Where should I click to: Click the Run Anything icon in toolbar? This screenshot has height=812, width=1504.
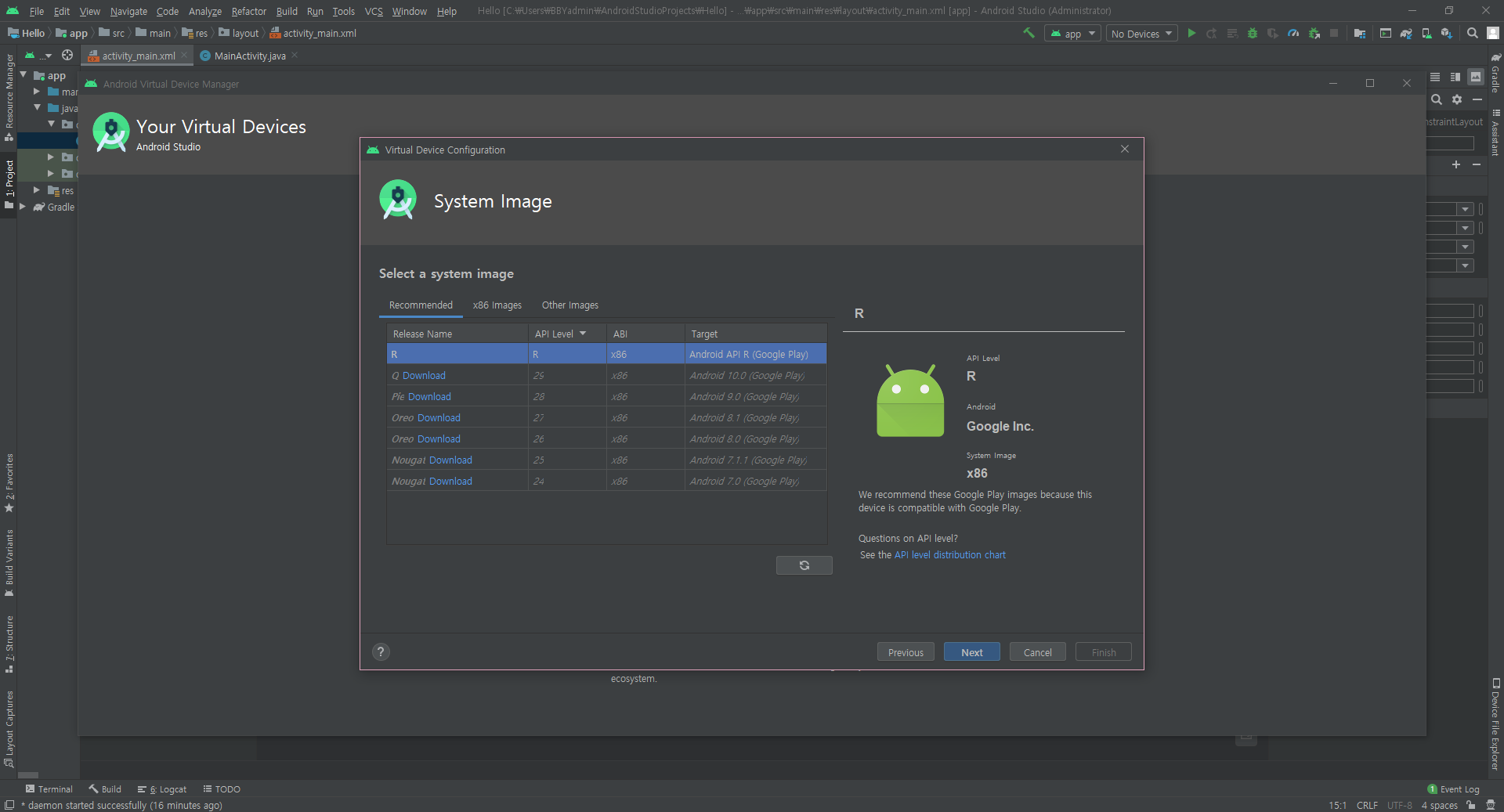[x=1386, y=33]
